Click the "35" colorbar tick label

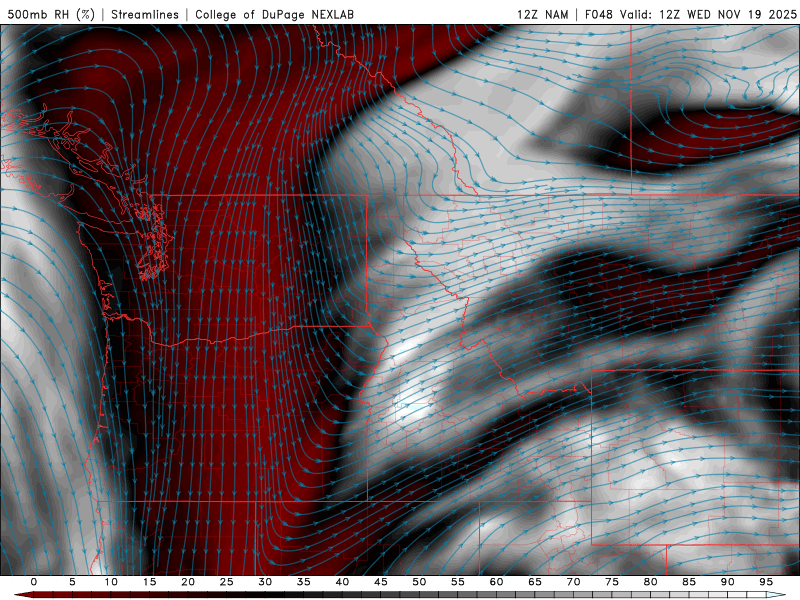point(303,582)
